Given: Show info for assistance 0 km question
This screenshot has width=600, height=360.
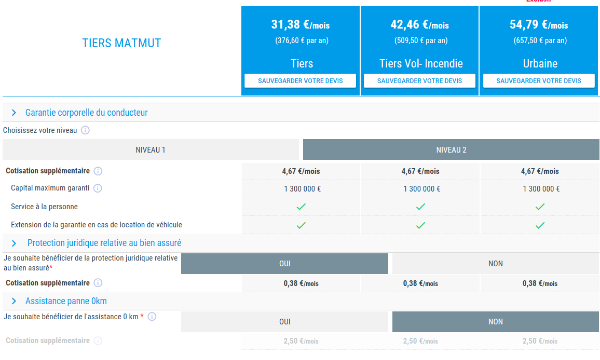Looking at the screenshot, I should 152,316.
